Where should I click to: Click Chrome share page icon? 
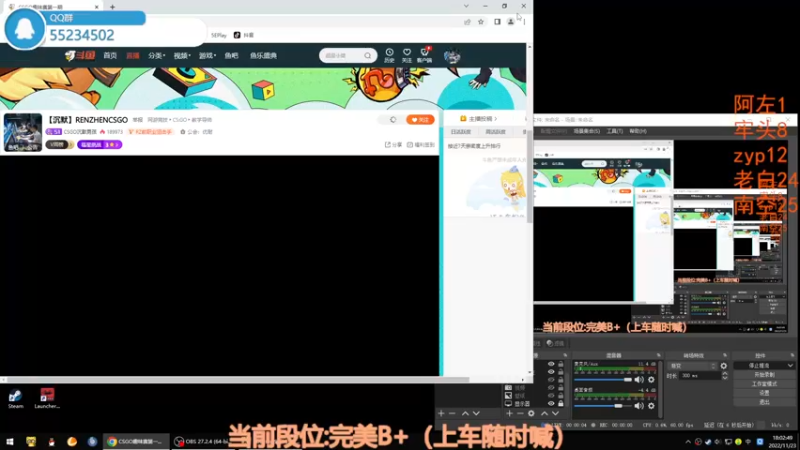coord(467,22)
